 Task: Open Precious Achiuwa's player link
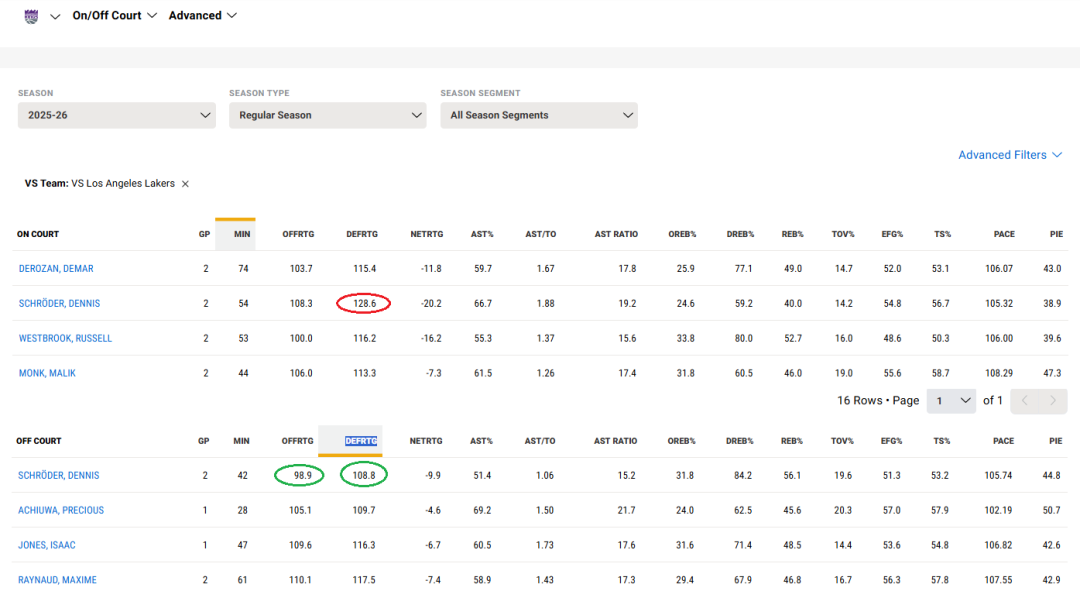tap(61, 511)
